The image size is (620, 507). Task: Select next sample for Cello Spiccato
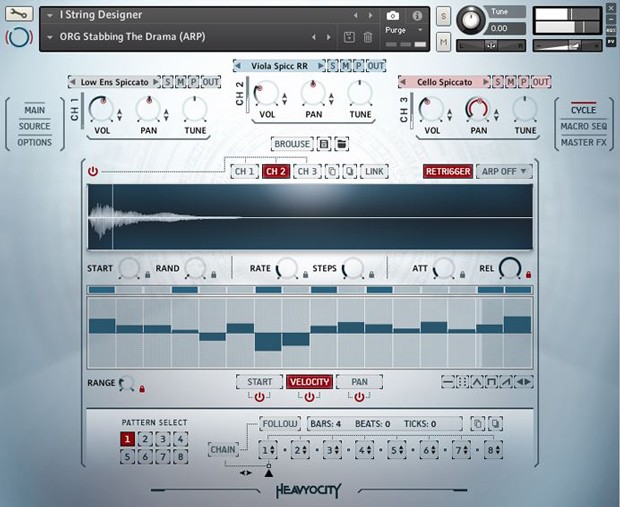[x=486, y=82]
